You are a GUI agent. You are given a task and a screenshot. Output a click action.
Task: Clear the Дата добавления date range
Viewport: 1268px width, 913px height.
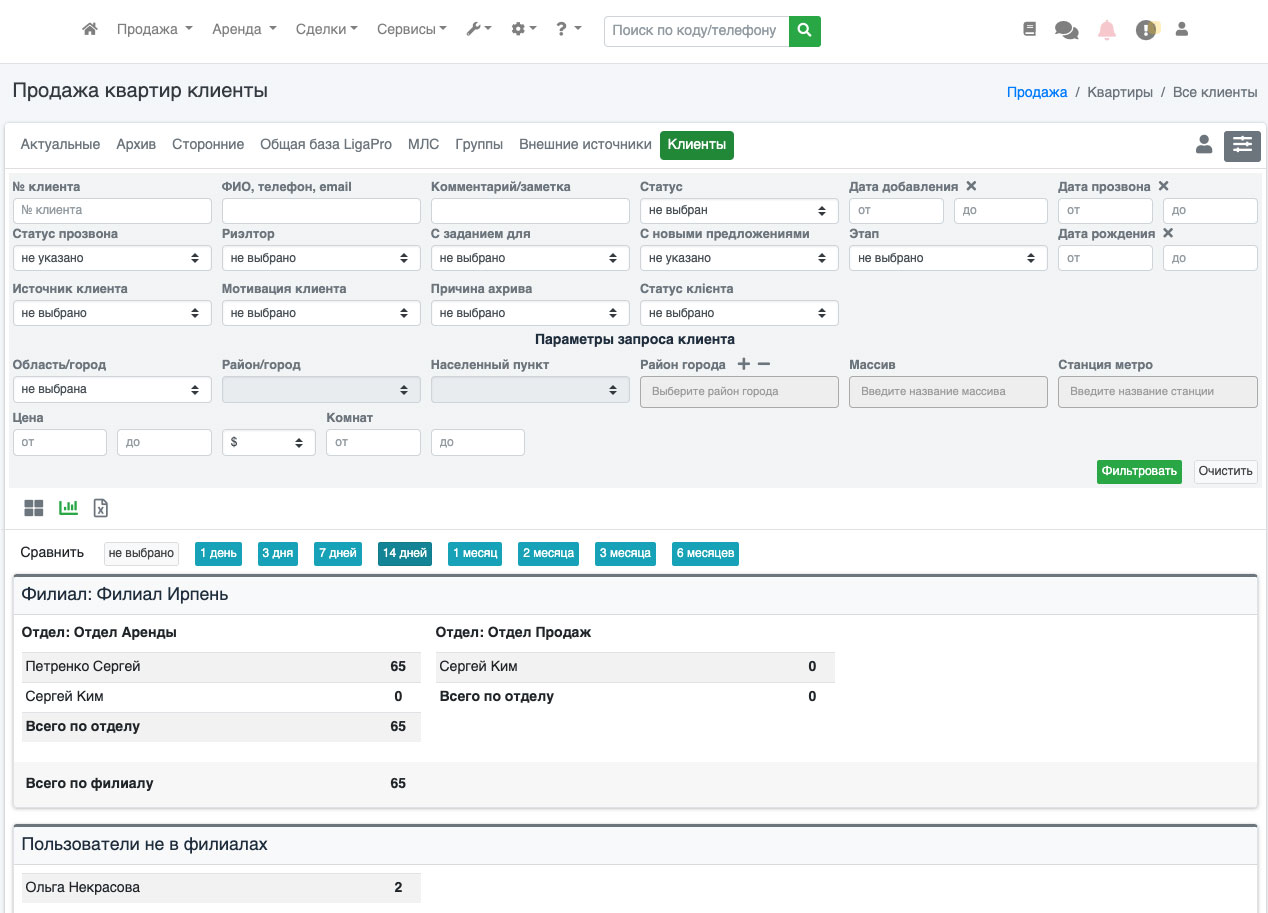point(971,186)
